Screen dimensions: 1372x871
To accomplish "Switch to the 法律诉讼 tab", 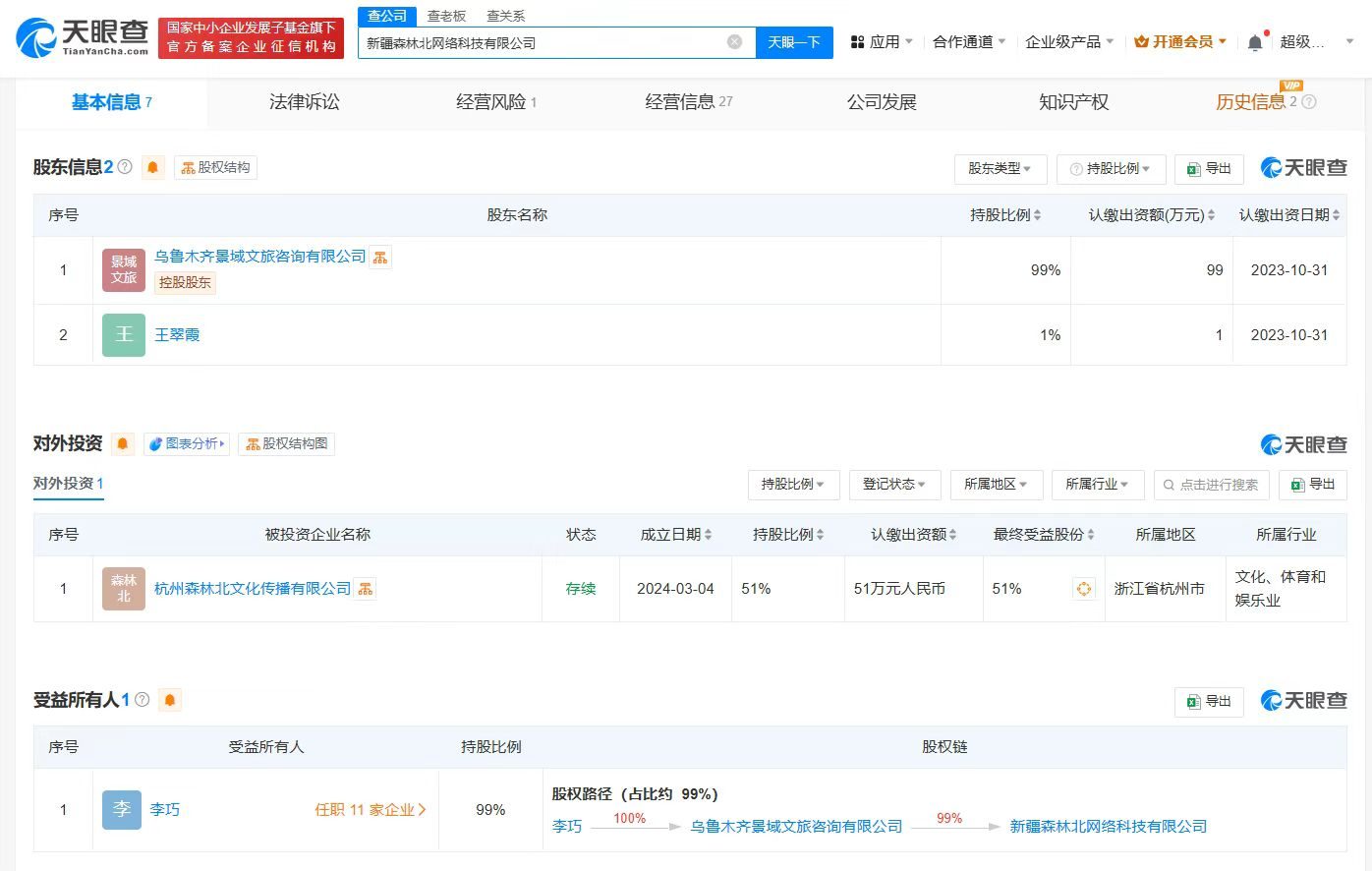I will coord(303,101).
